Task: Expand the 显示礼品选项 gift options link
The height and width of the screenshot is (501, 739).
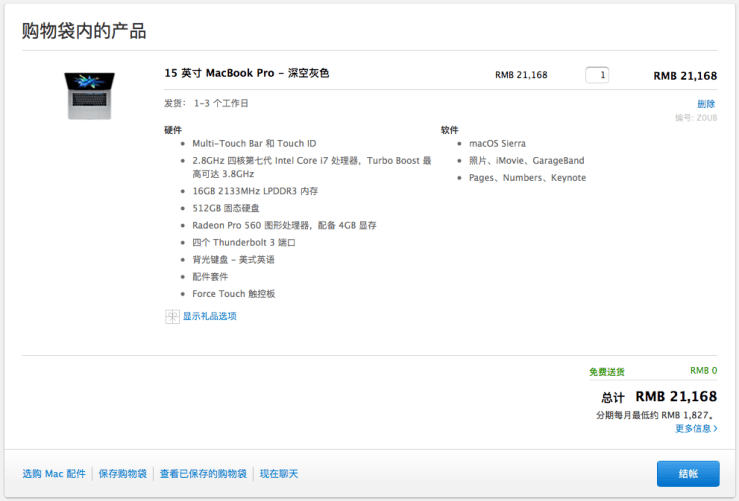Action: pos(209,316)
